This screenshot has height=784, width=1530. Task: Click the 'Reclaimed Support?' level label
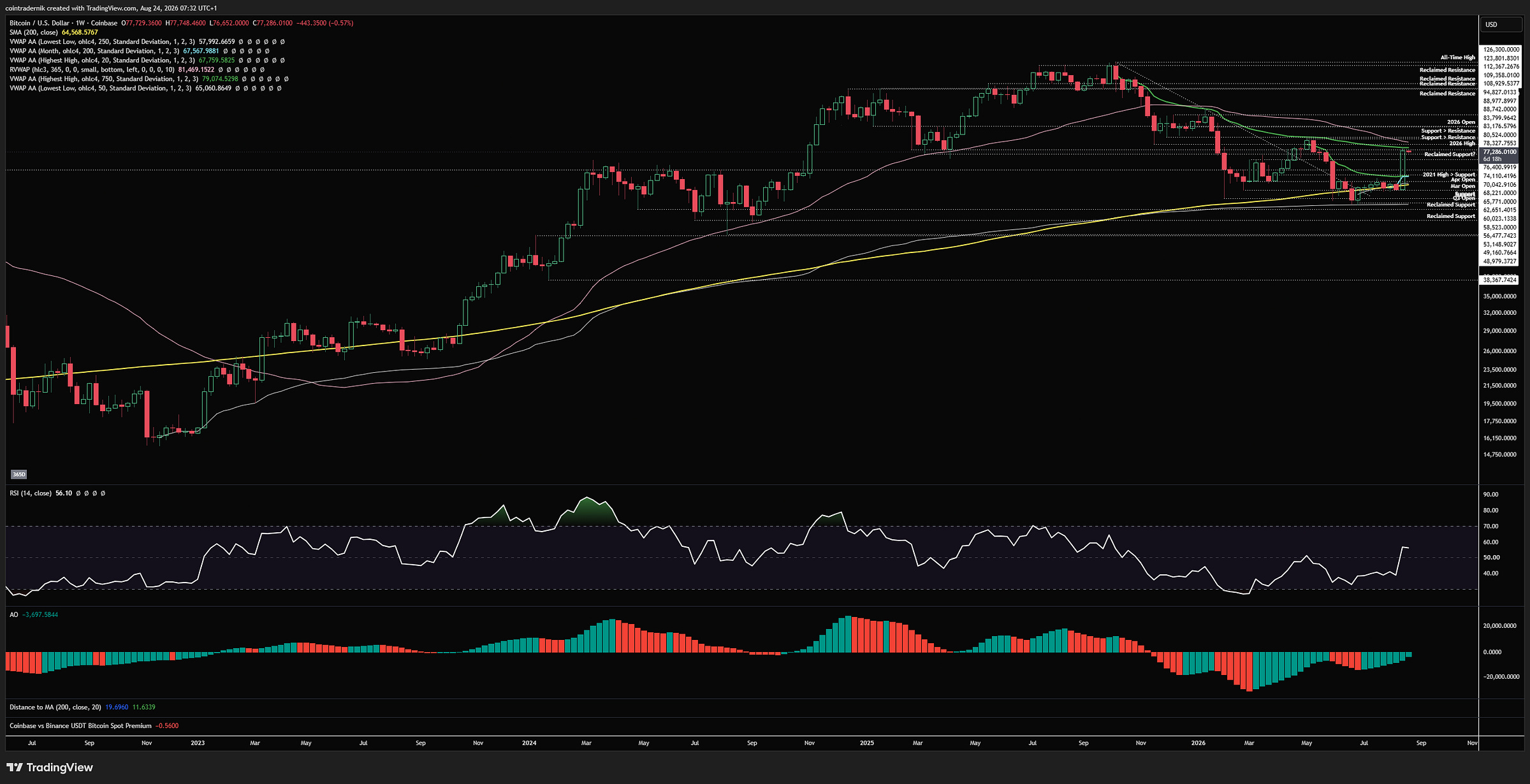pyautogui.click(x=1450, y=154)
